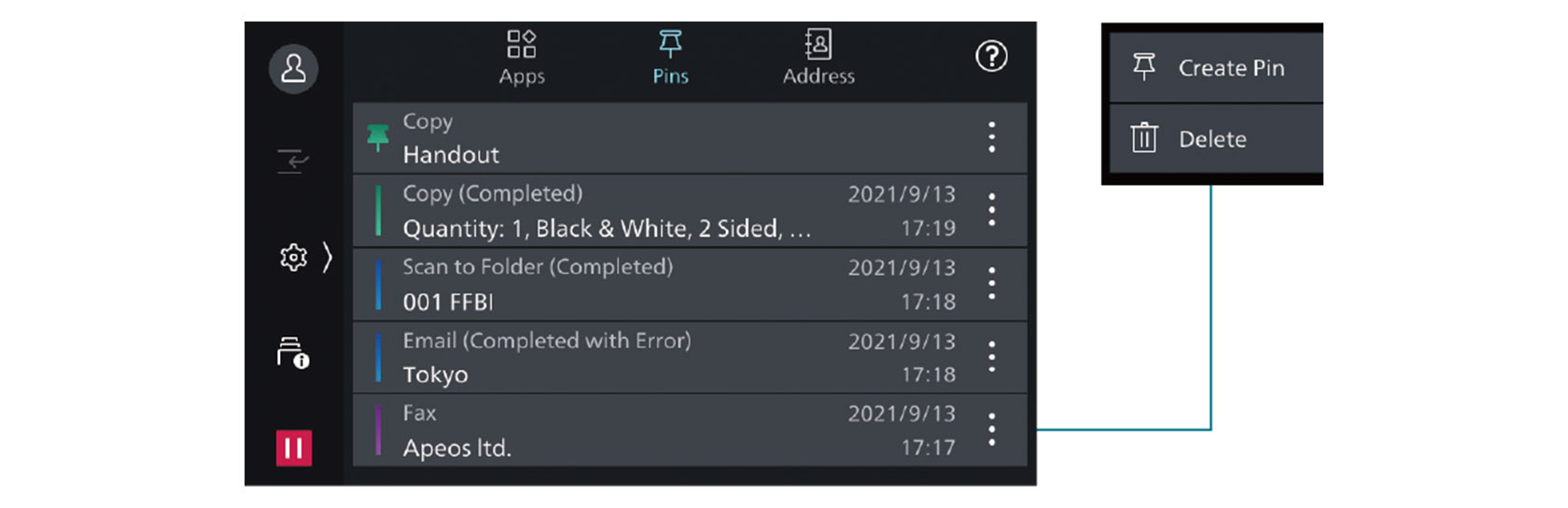Select the Pins tab
Screen dimensions: 1568x508
click(670, 56)
